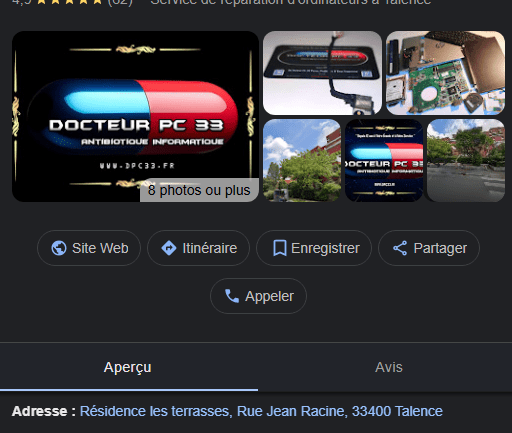
Task: Click the star rating at the top
Action: 69,2
